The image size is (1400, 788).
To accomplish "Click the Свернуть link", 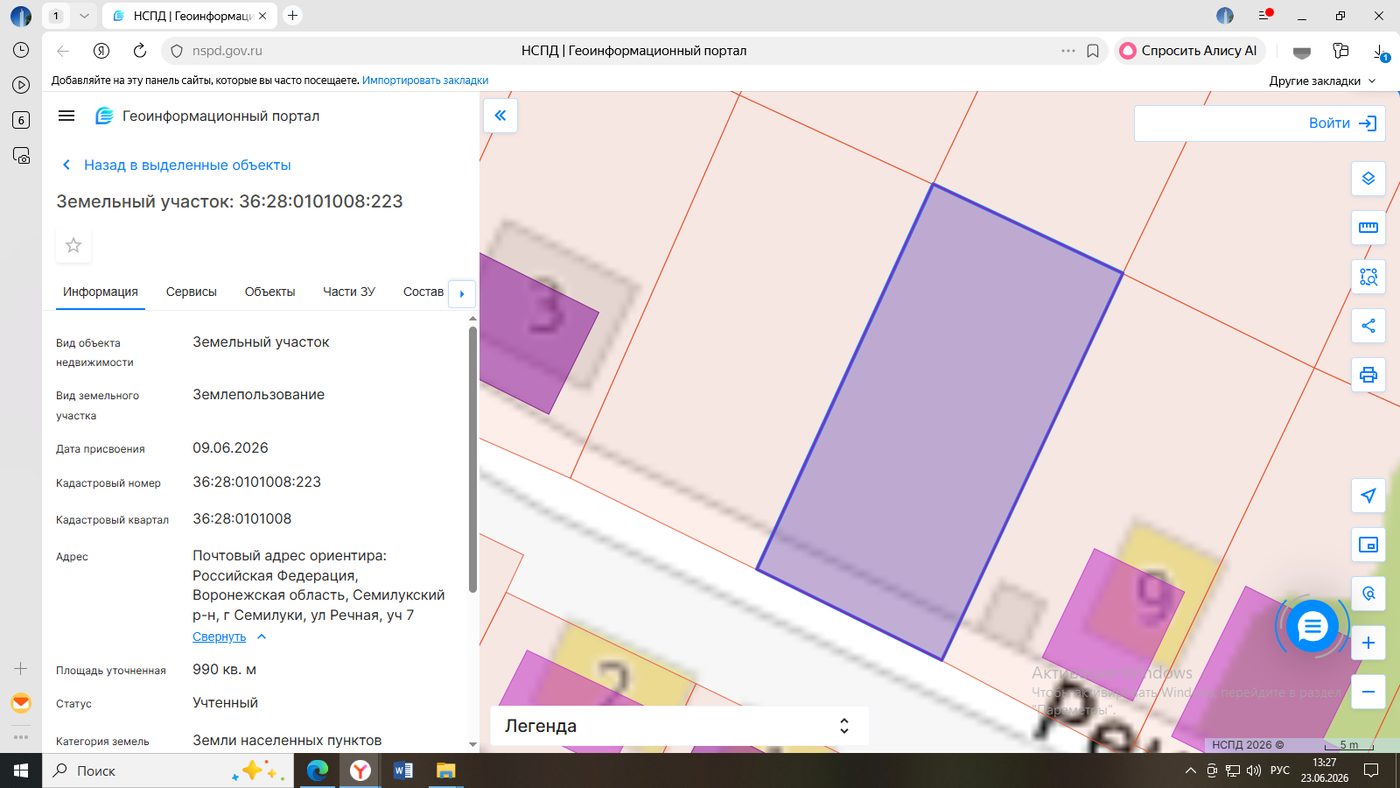I will click(x=219, y=637).
